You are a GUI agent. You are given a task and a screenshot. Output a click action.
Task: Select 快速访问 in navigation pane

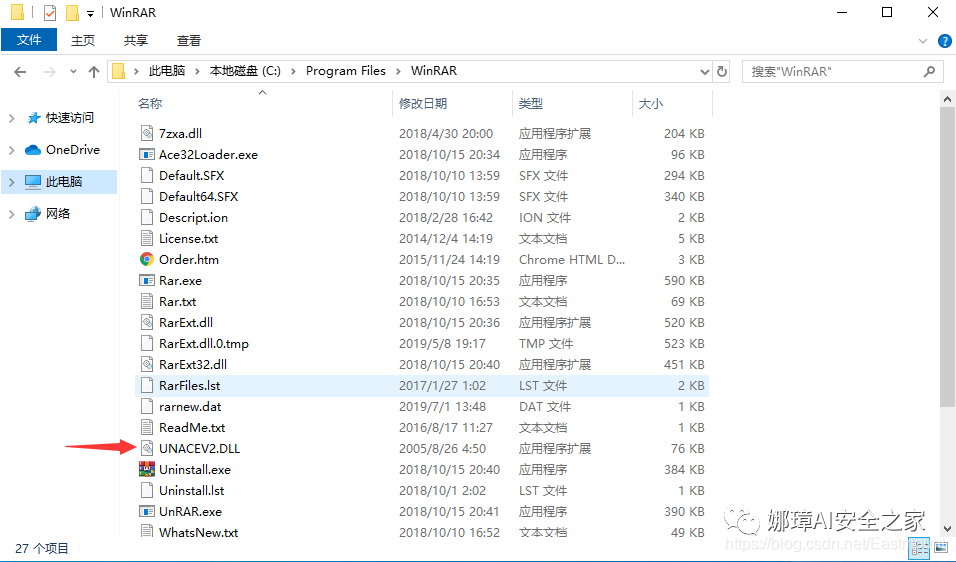click(70, 118)
